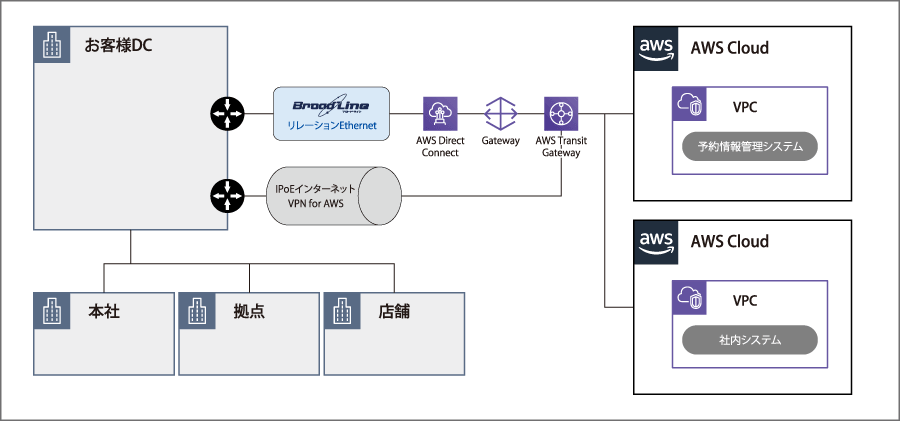Click VPC text above 予約情報管理システム
This screenshot has width=900, height=421.
point(744,107)
